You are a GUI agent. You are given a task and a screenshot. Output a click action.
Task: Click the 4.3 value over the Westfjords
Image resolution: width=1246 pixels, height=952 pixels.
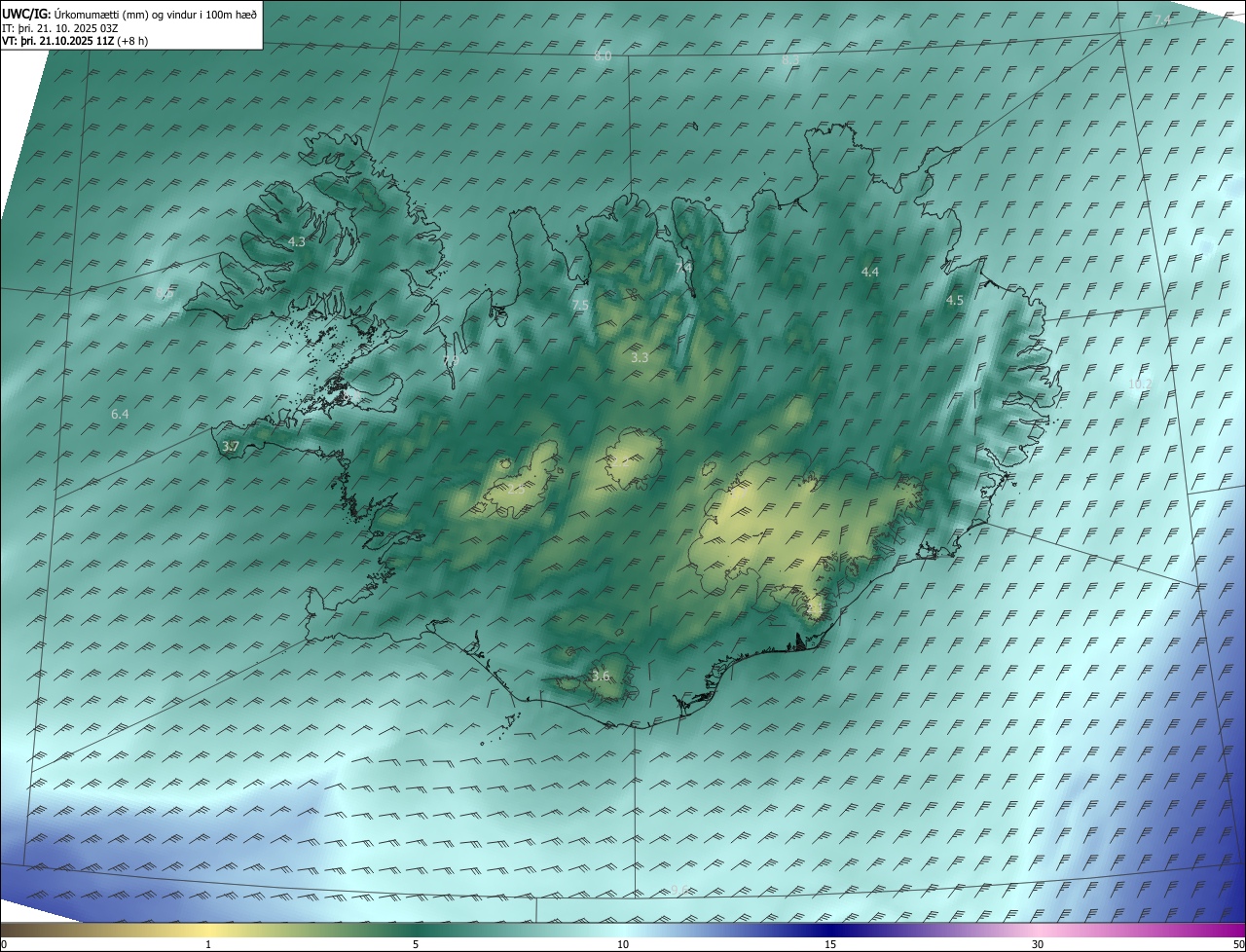(297, 241)
